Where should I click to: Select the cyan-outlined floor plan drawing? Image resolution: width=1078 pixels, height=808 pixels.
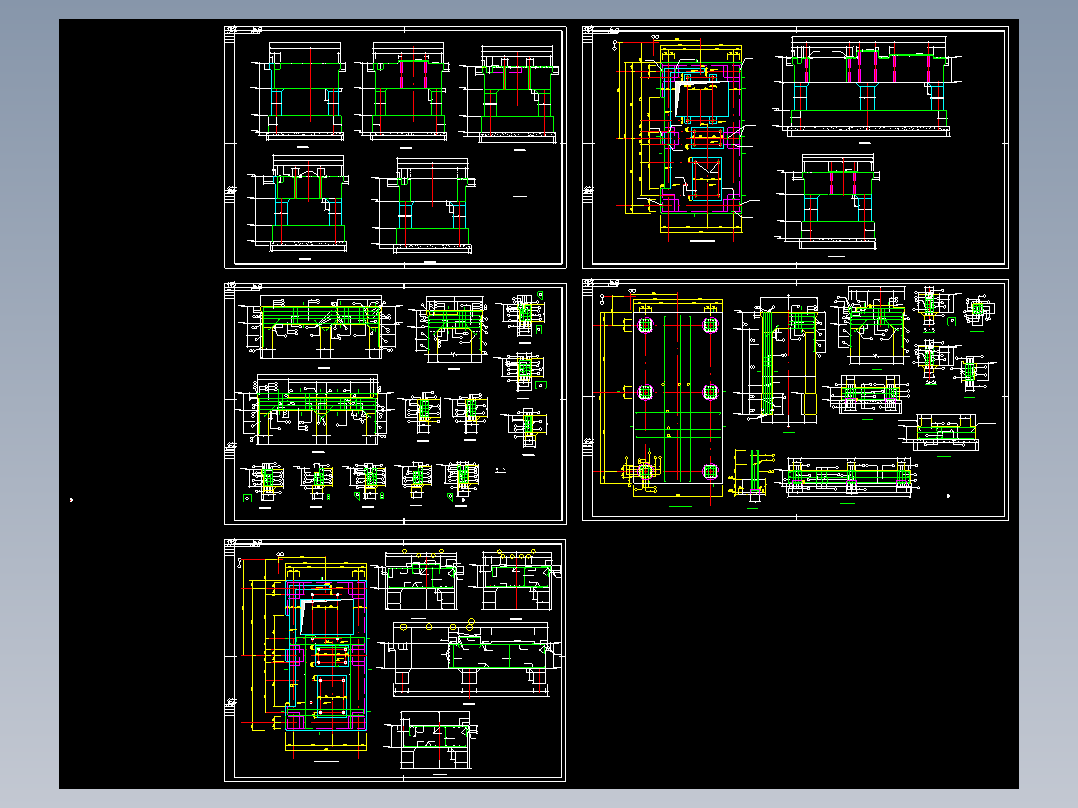[x=305, y=655]
